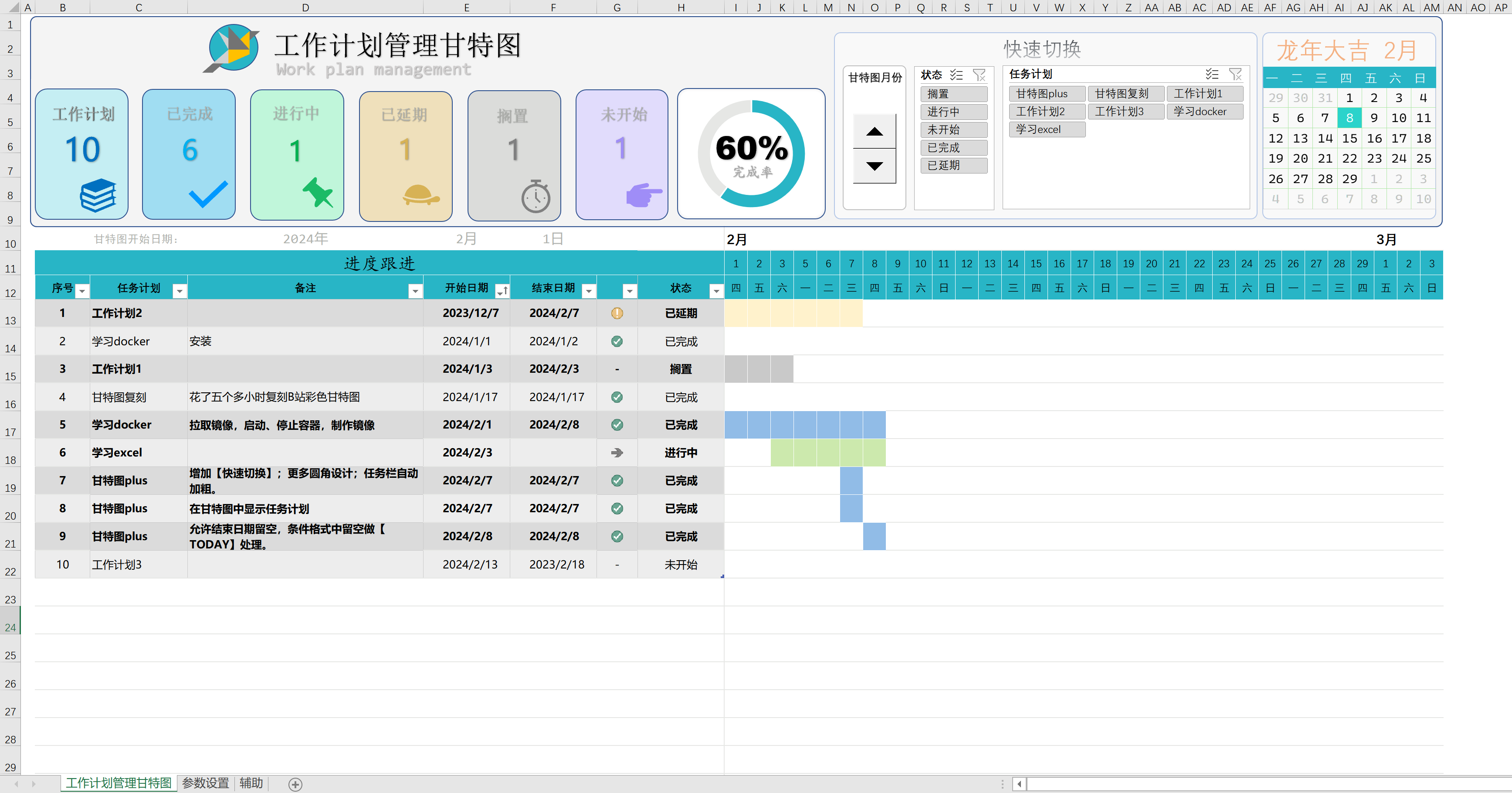Click the blue checkmark on 已完成 card
1512x793 pixels.
click(x=208, y=194)
